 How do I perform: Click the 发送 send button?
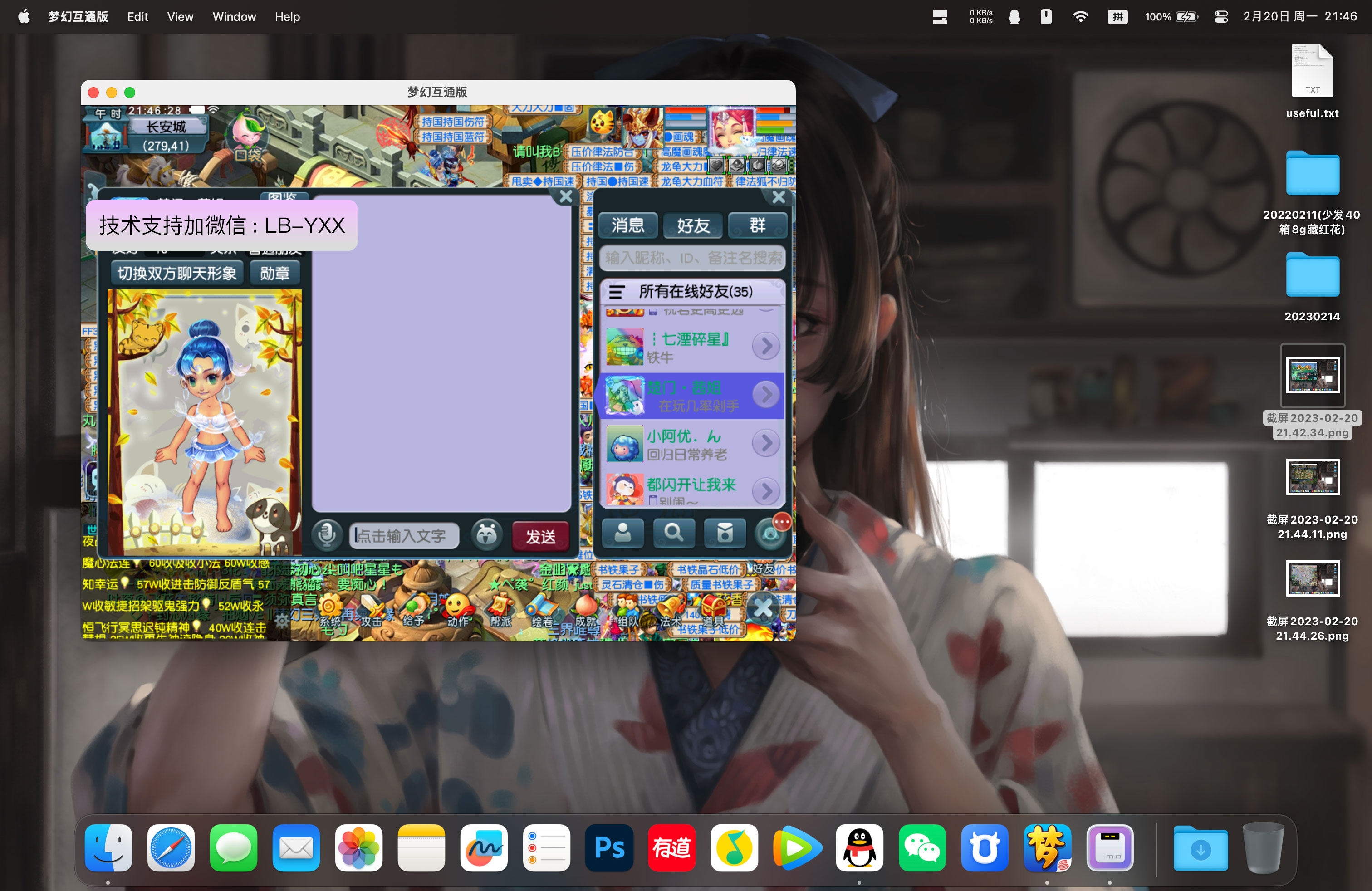[539, 535]
